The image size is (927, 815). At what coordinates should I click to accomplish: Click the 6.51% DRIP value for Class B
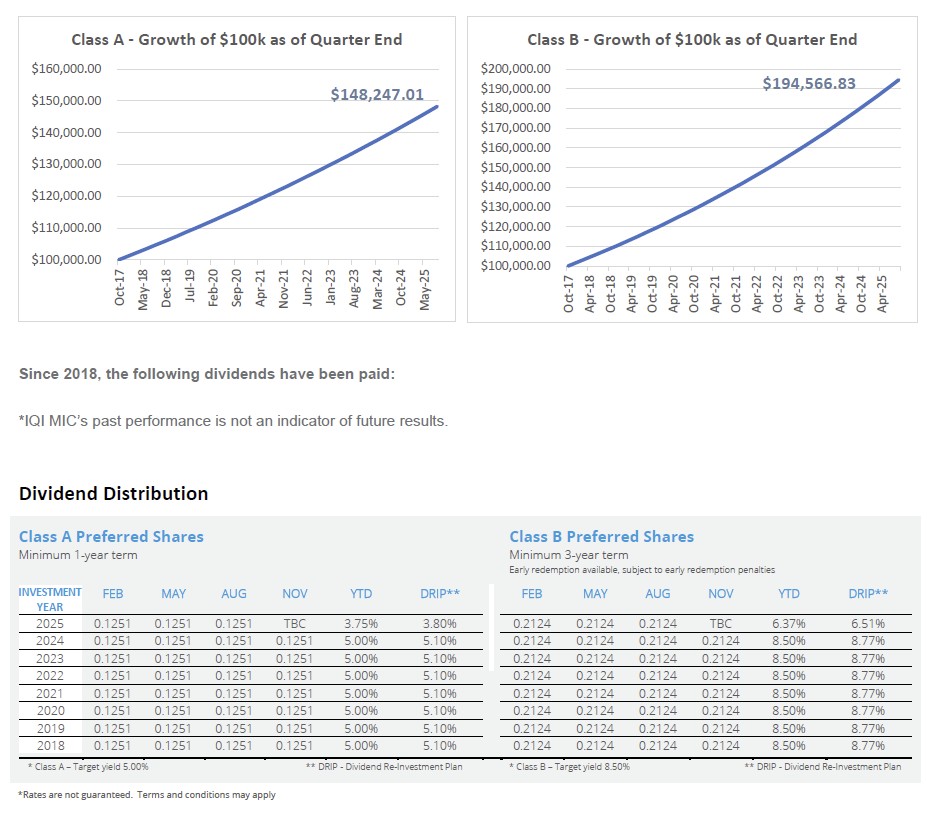tap(867, 623)
